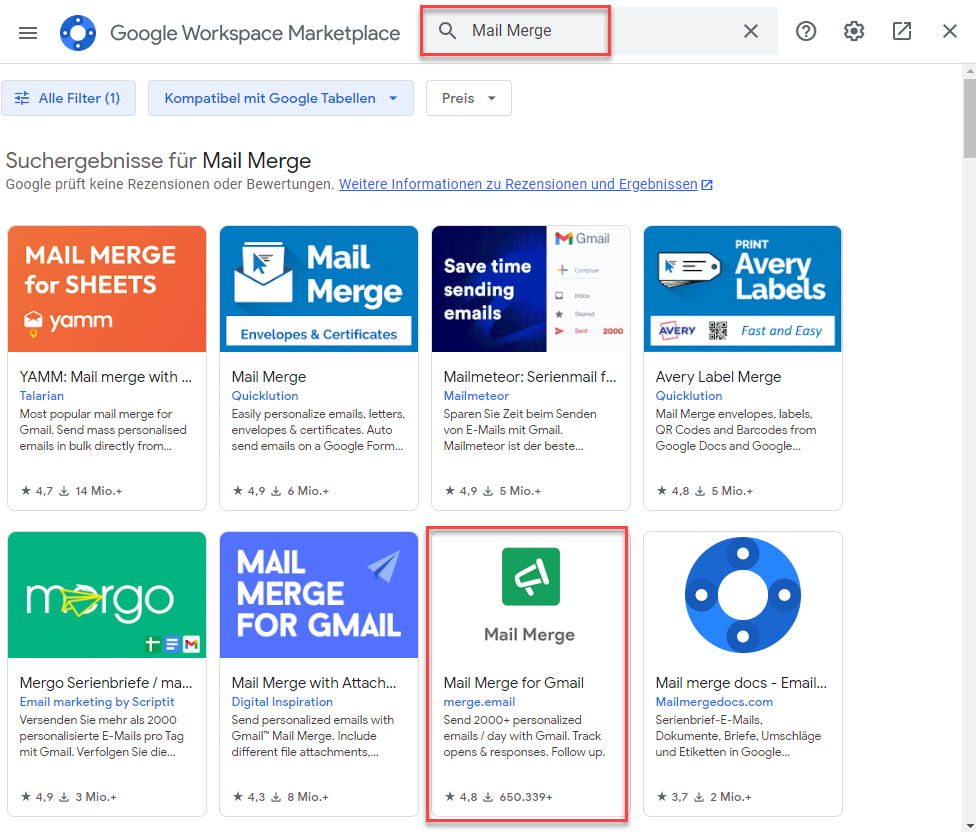Open Marketplace in new window icon
The width and height of the screenshot is (976, 832).
point(902,31)
